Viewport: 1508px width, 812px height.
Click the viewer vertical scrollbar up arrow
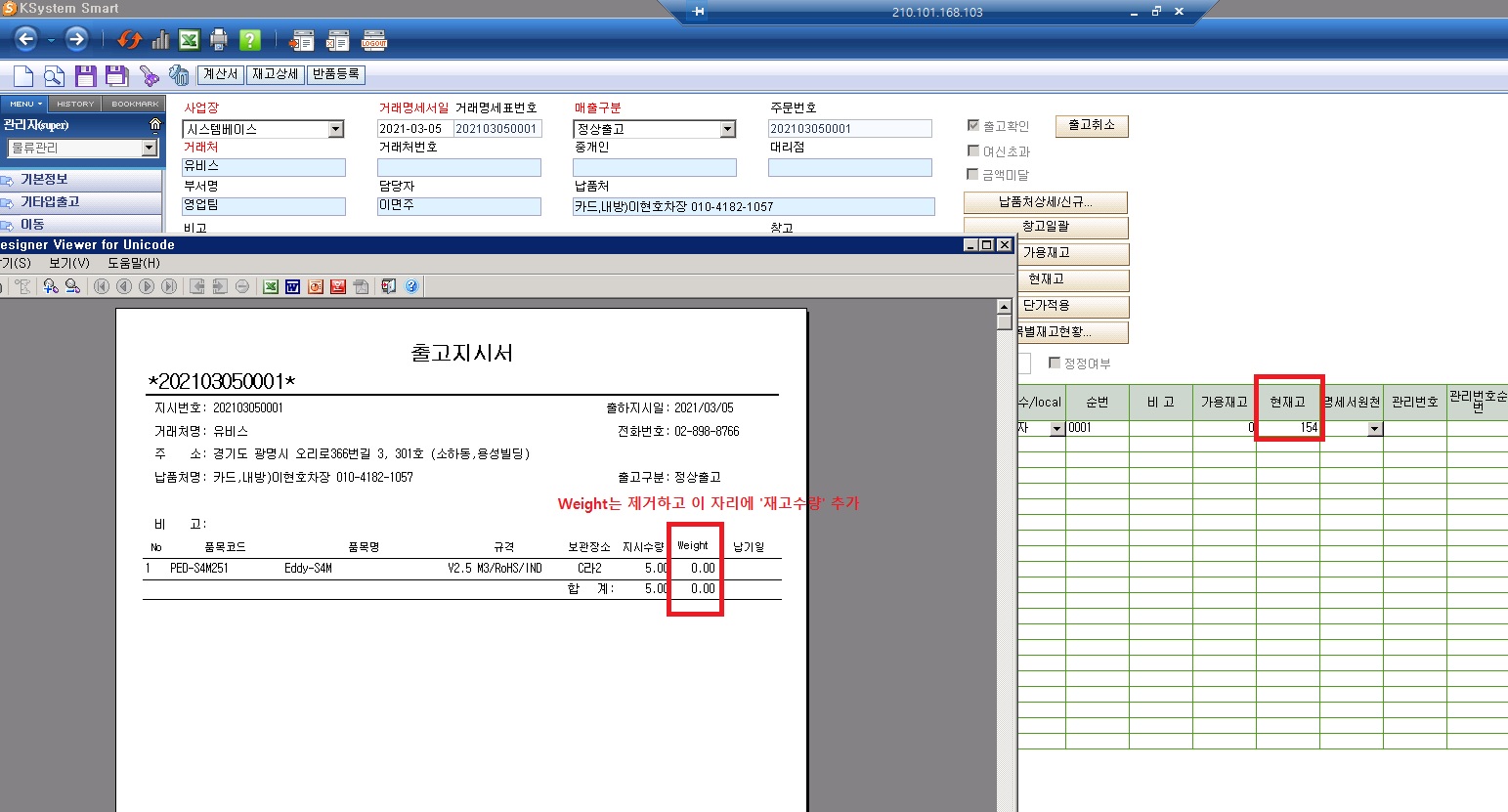(x=1005, y=307)
